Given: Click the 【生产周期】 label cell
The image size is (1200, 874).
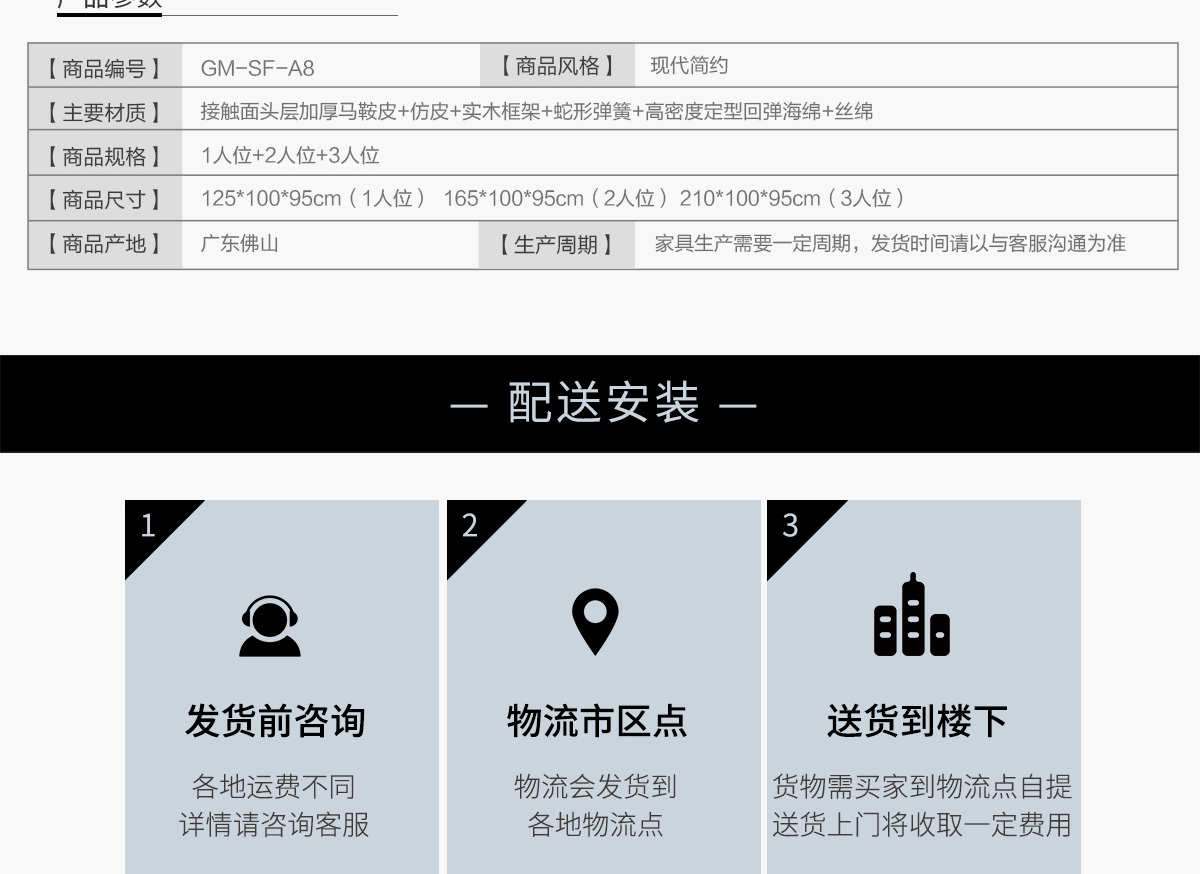Looking at the screenshot, I should (556, 245).
